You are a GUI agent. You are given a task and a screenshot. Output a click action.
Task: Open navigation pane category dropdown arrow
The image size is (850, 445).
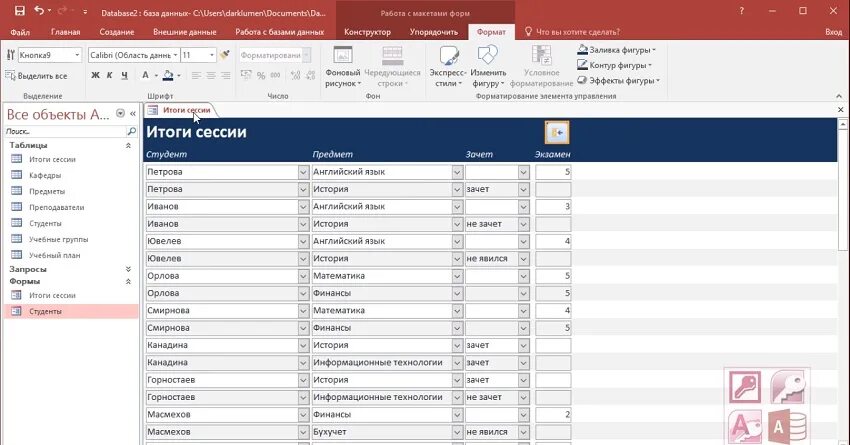click(x=120, y=114)
